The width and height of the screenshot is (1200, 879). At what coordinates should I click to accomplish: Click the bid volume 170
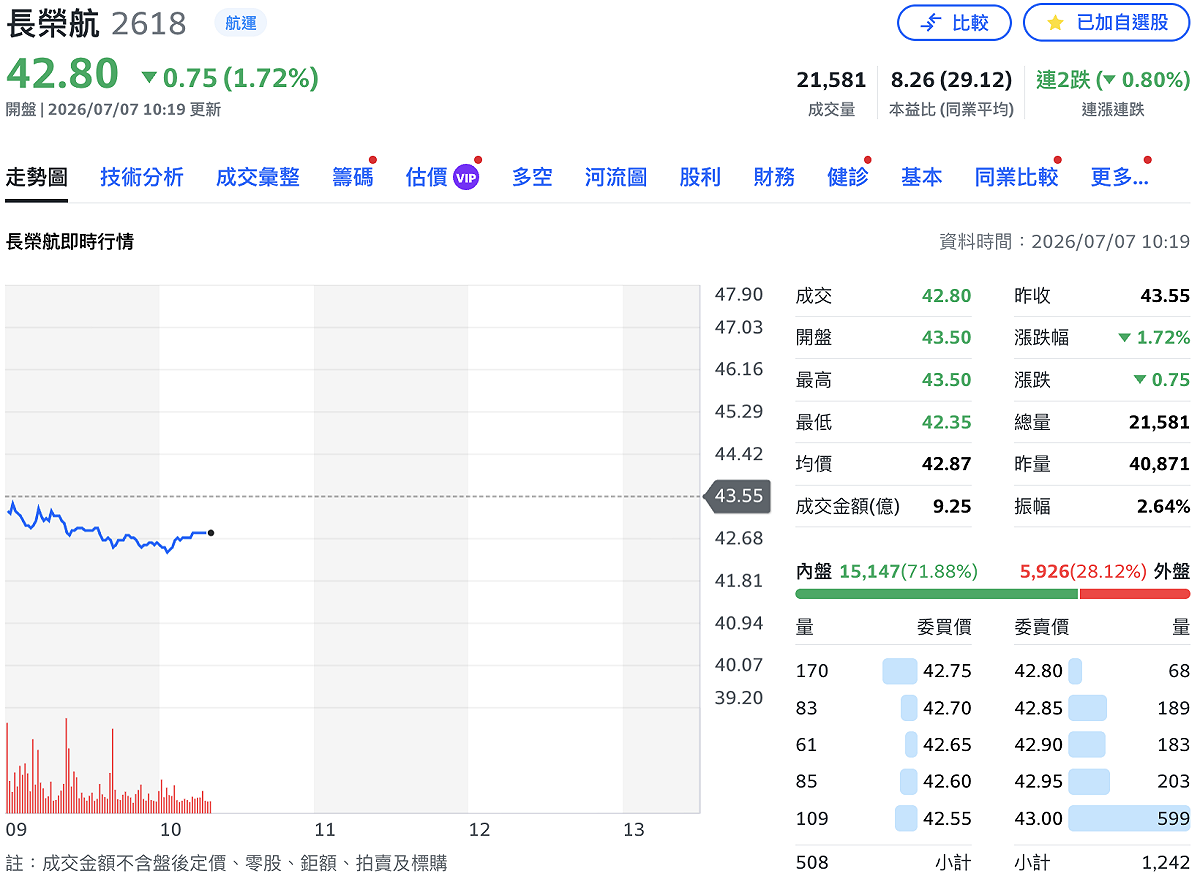click(812, 671)
